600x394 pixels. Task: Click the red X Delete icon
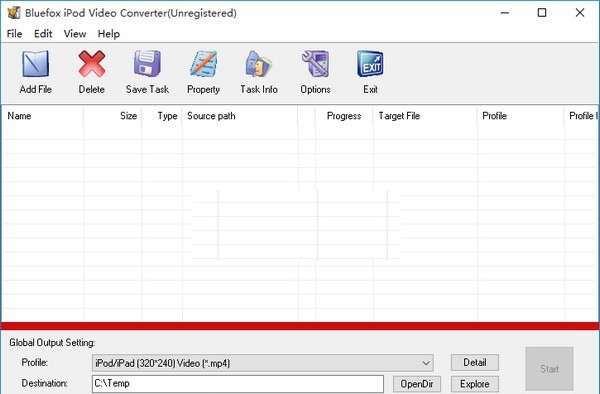[x=91, y=64]
